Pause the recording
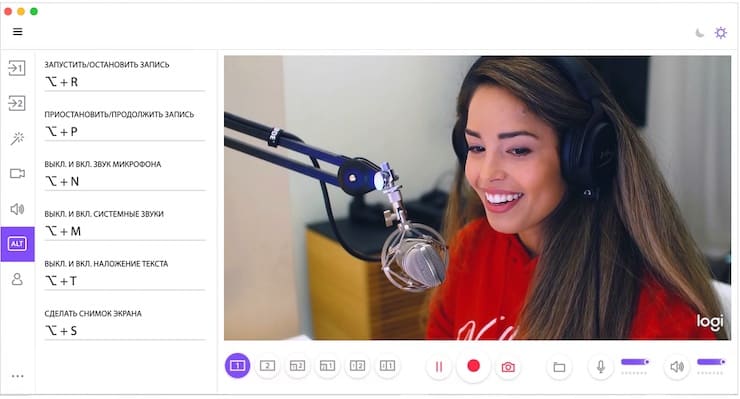Screen dimensions: 740x399 (438, 366)
